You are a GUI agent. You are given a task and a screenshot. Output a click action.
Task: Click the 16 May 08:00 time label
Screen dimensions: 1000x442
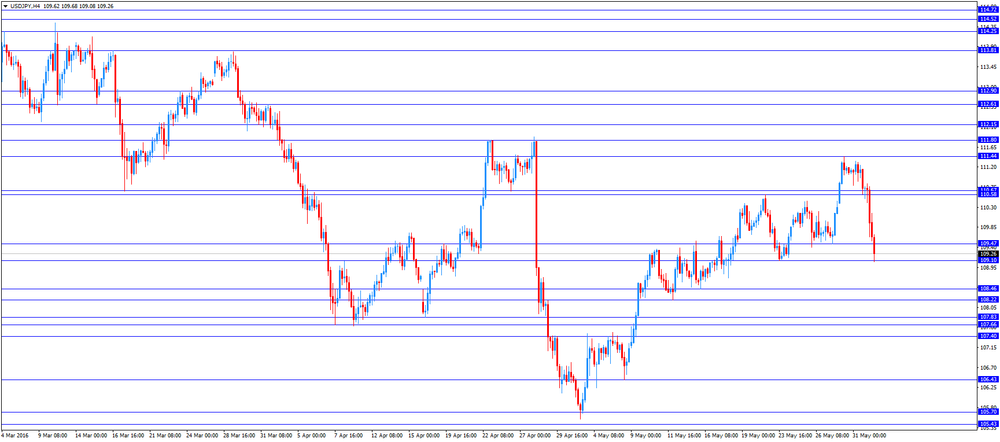pos(720,436)
